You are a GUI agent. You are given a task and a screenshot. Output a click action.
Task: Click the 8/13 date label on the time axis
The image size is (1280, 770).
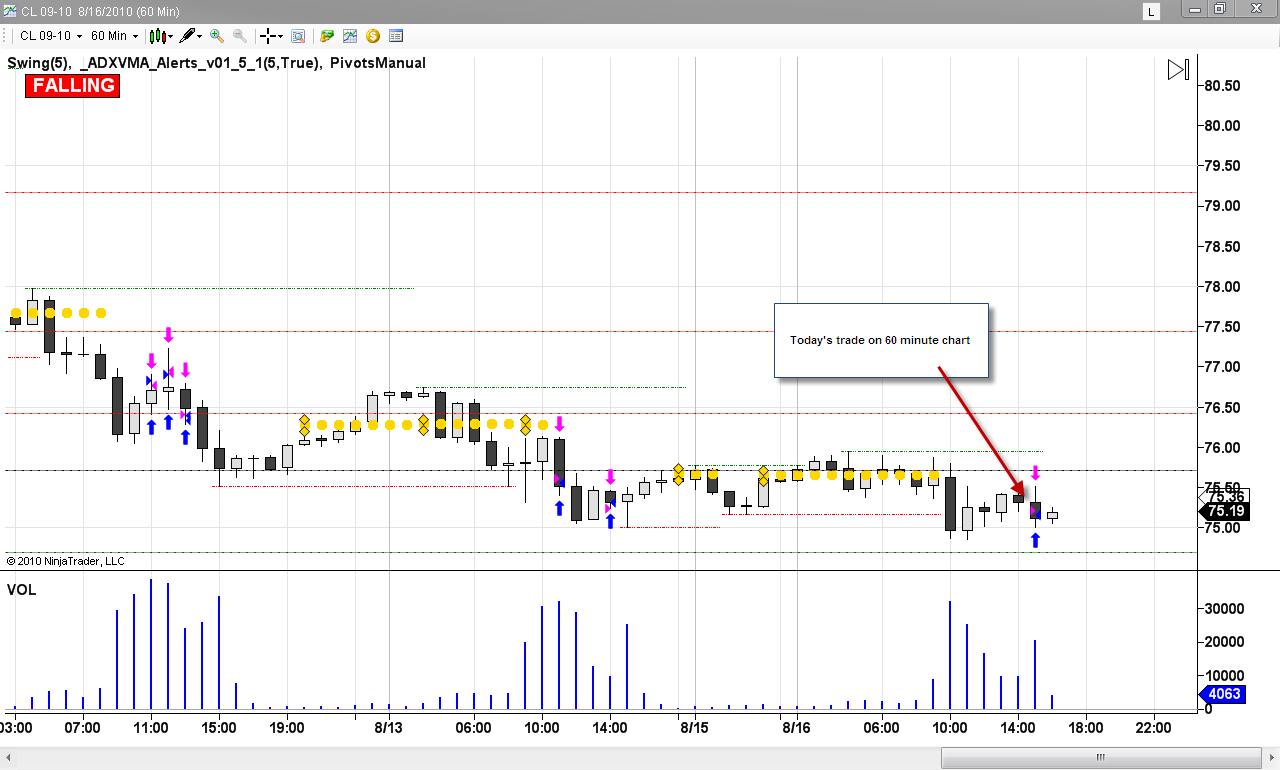point(388,728)
